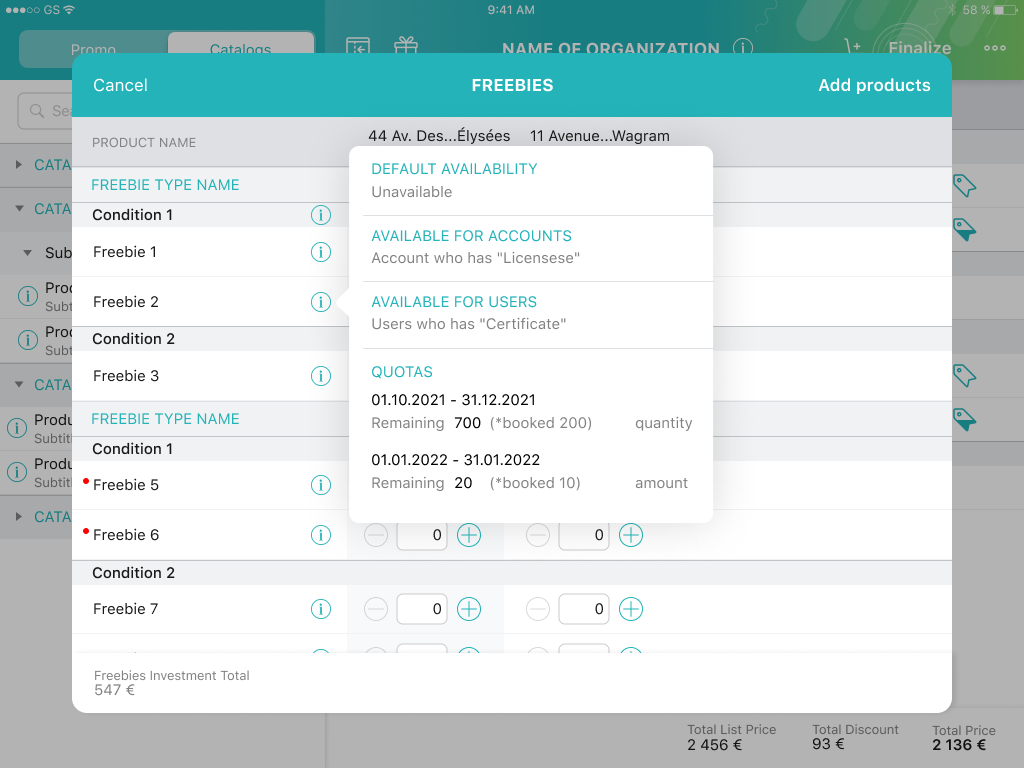Tap the info icon beside Condition 1
Image resolution: width=1024 pixels, height=768 pixels.
pos(320,215)
